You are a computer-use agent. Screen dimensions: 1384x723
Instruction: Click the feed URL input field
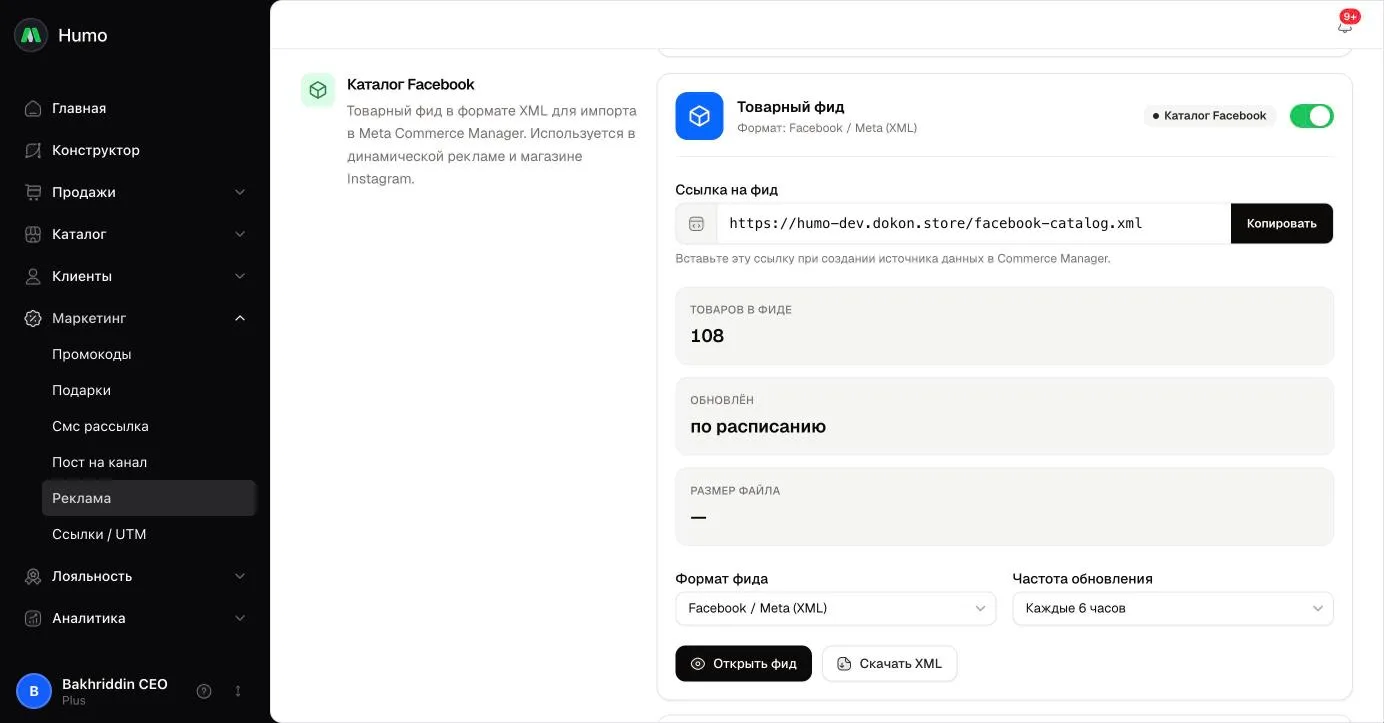coord(973,223)
